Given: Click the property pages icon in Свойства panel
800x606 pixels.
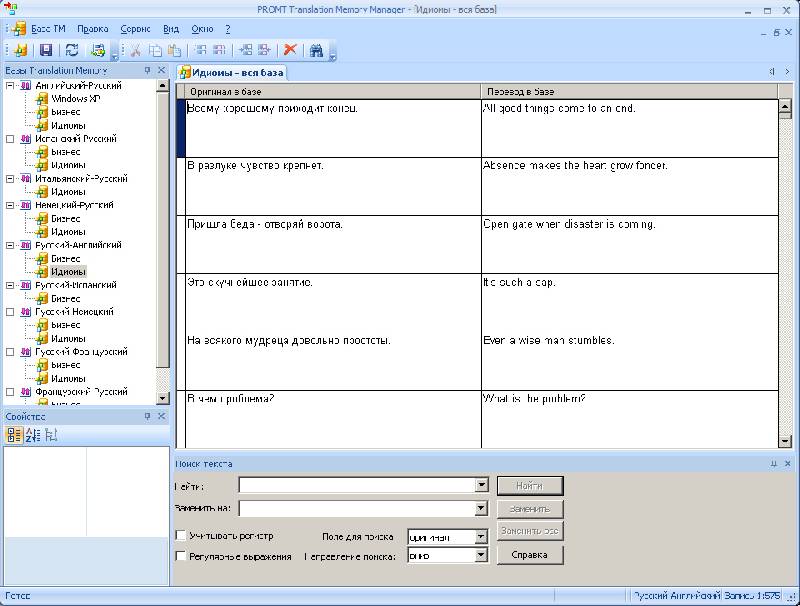Looking at the screenshot, I should (x=51, y=435).
